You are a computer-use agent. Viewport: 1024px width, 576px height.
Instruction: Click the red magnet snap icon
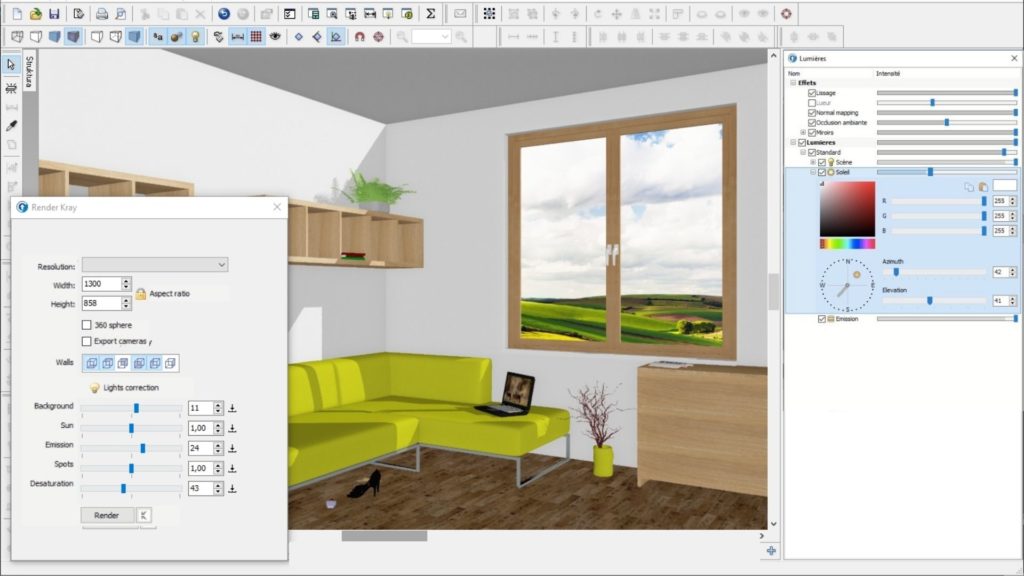coord(359,36)
